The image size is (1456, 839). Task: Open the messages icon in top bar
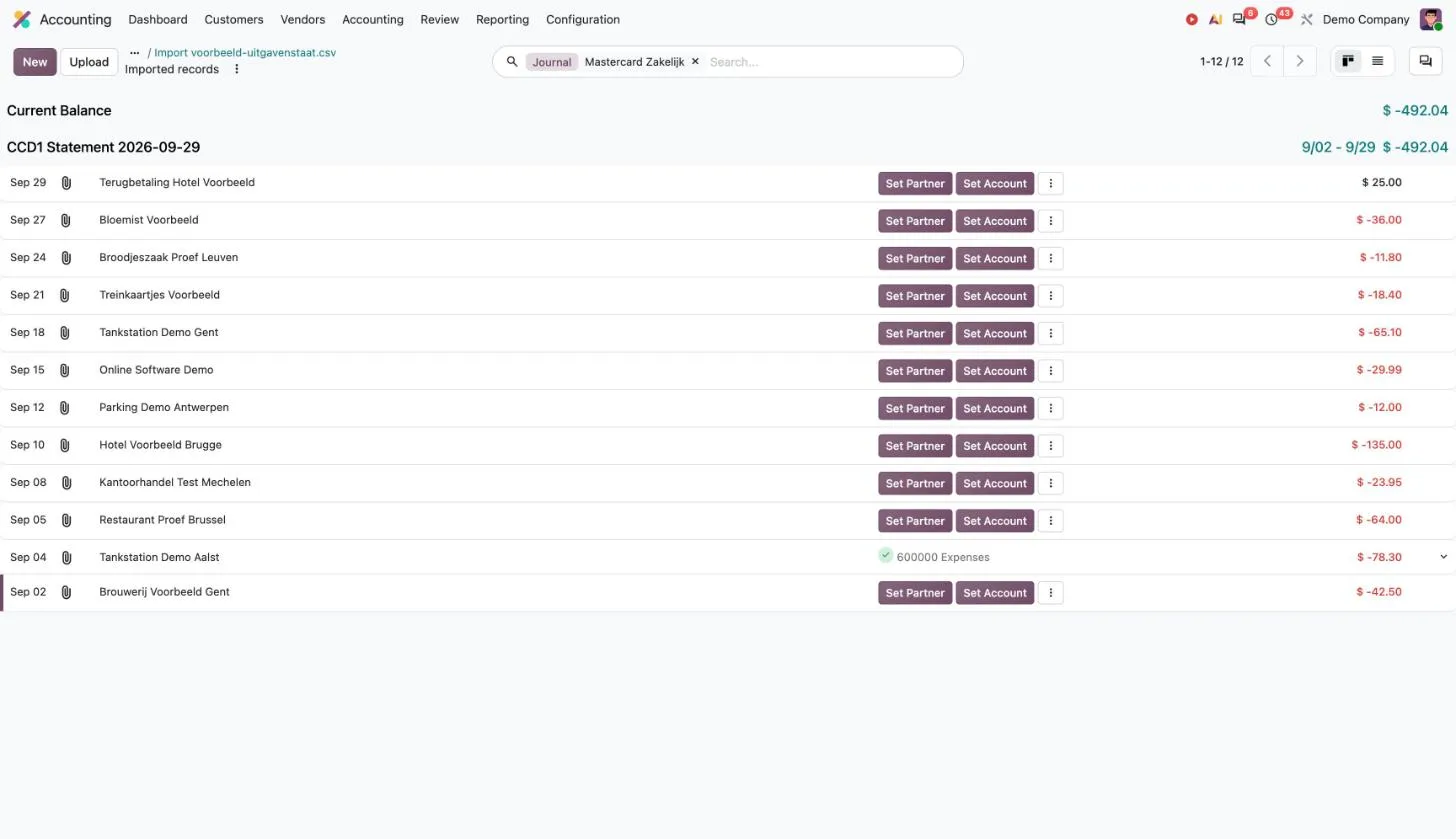(1239, 19)
